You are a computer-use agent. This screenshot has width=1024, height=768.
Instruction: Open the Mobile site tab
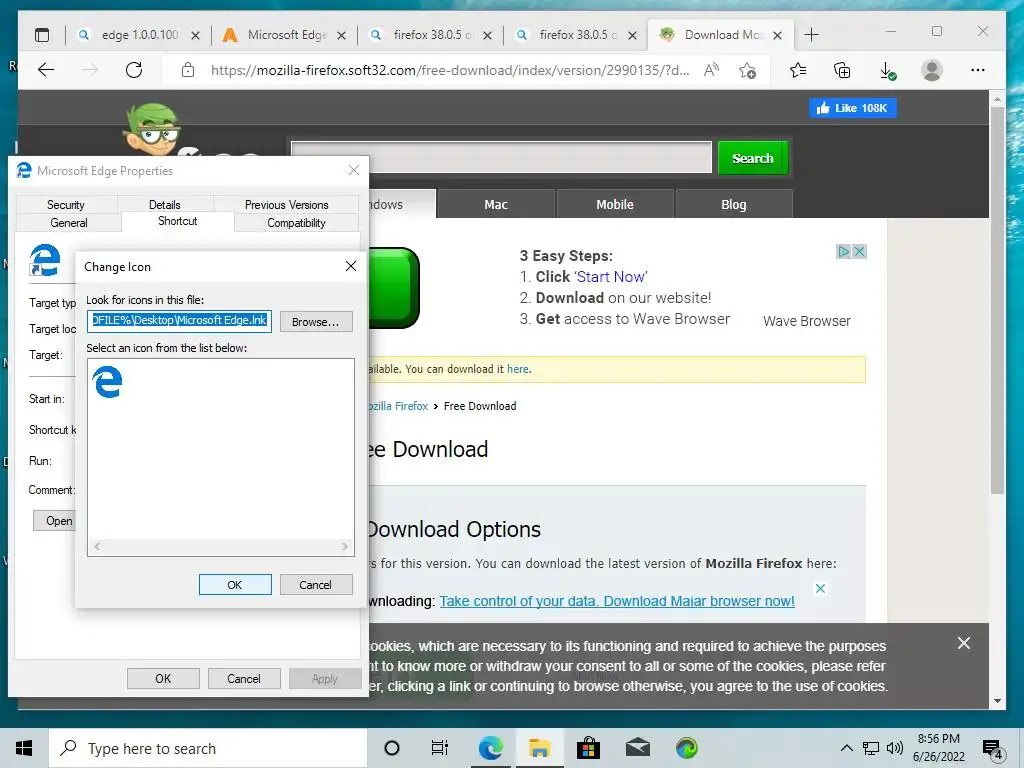tap(615, 204)
